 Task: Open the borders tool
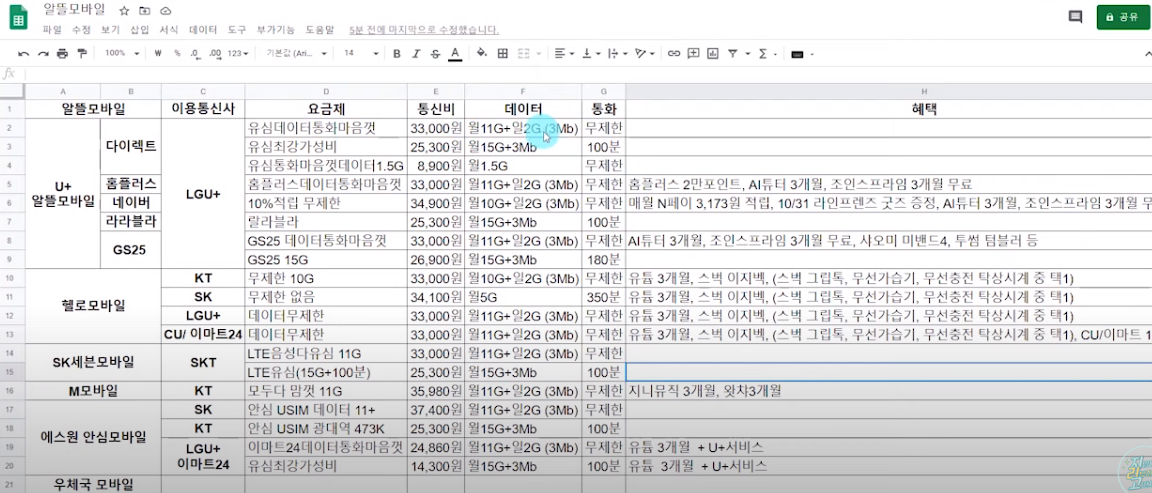click(x=503, y=54)
